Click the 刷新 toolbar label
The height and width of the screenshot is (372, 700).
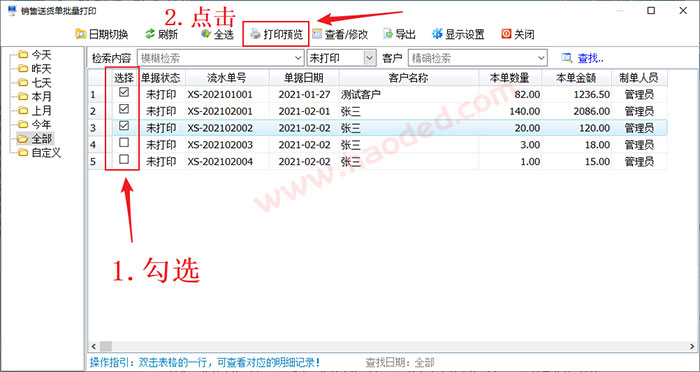tap(167, 34)
